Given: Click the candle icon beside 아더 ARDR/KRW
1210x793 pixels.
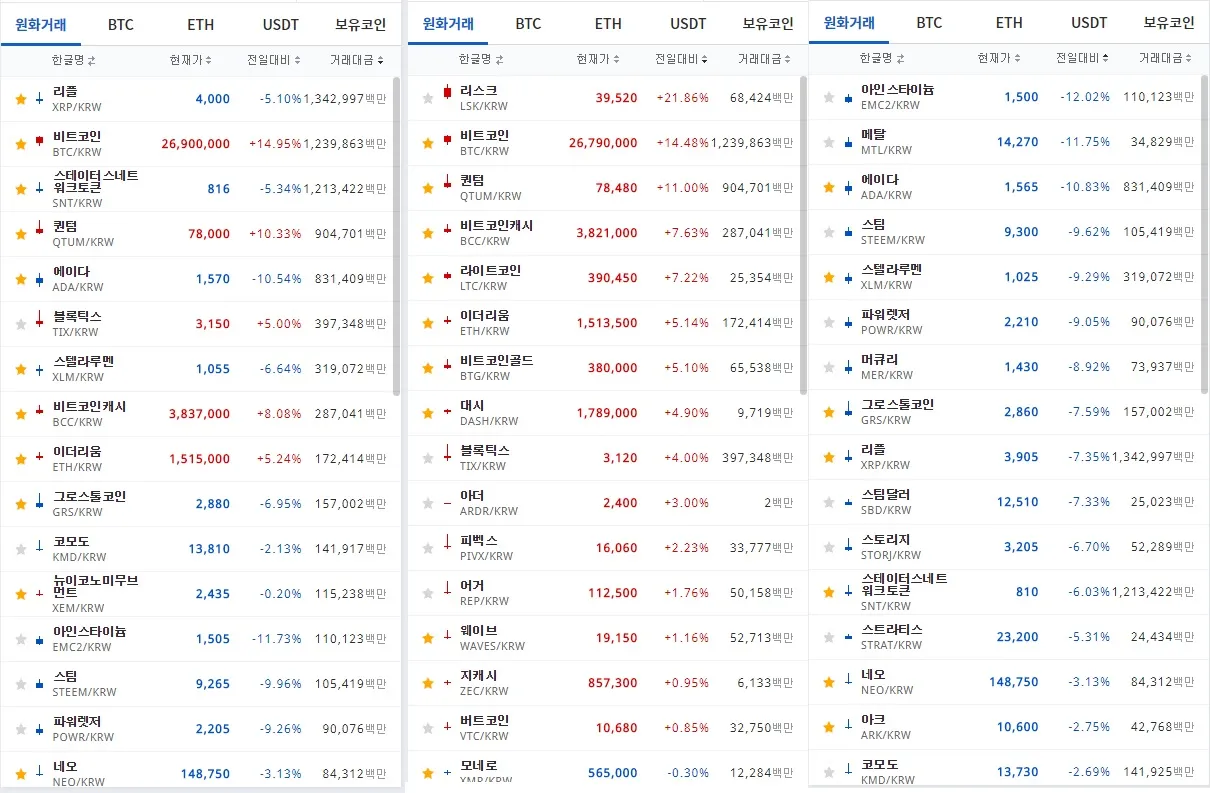Looking at the screenshot, I should pos(447,503).
